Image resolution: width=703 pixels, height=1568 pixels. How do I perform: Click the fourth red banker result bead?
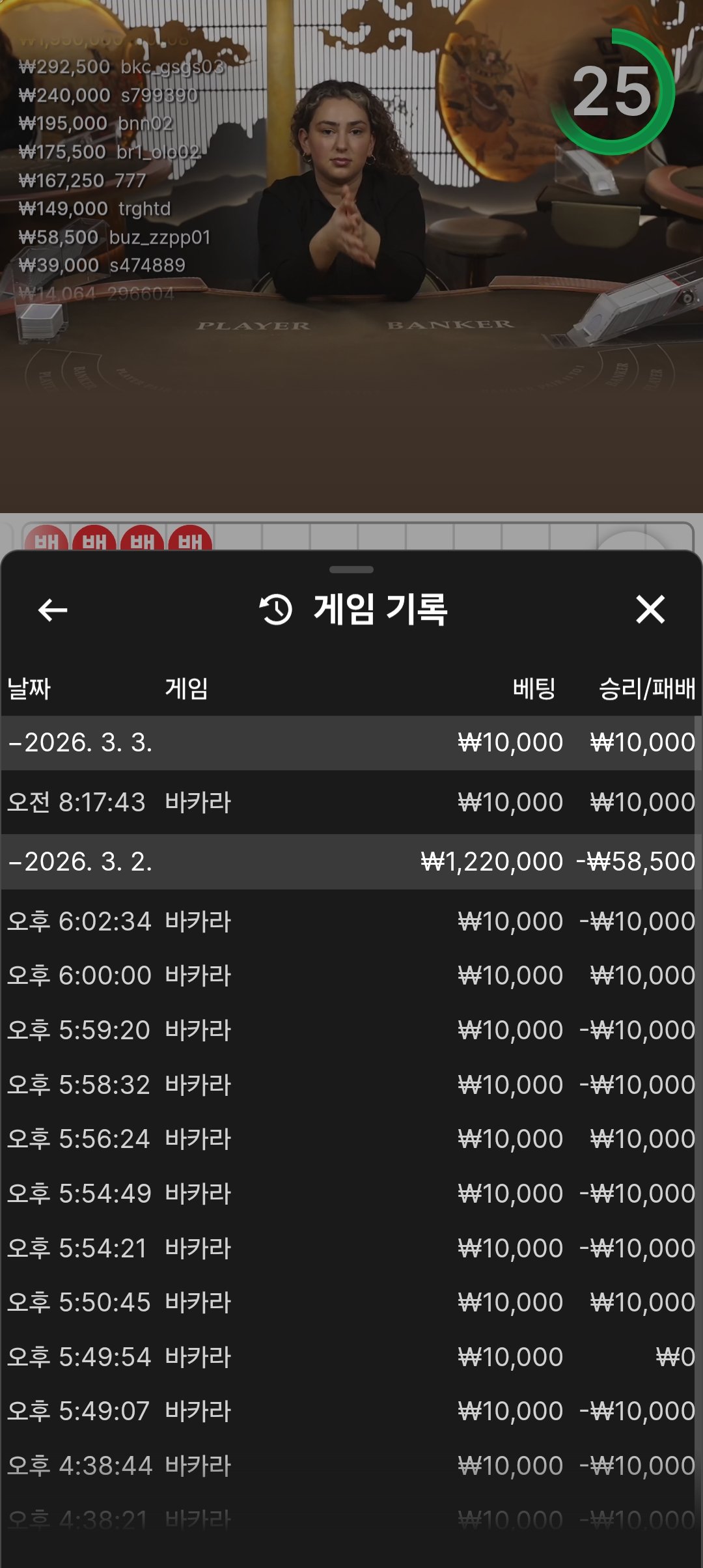190,539
